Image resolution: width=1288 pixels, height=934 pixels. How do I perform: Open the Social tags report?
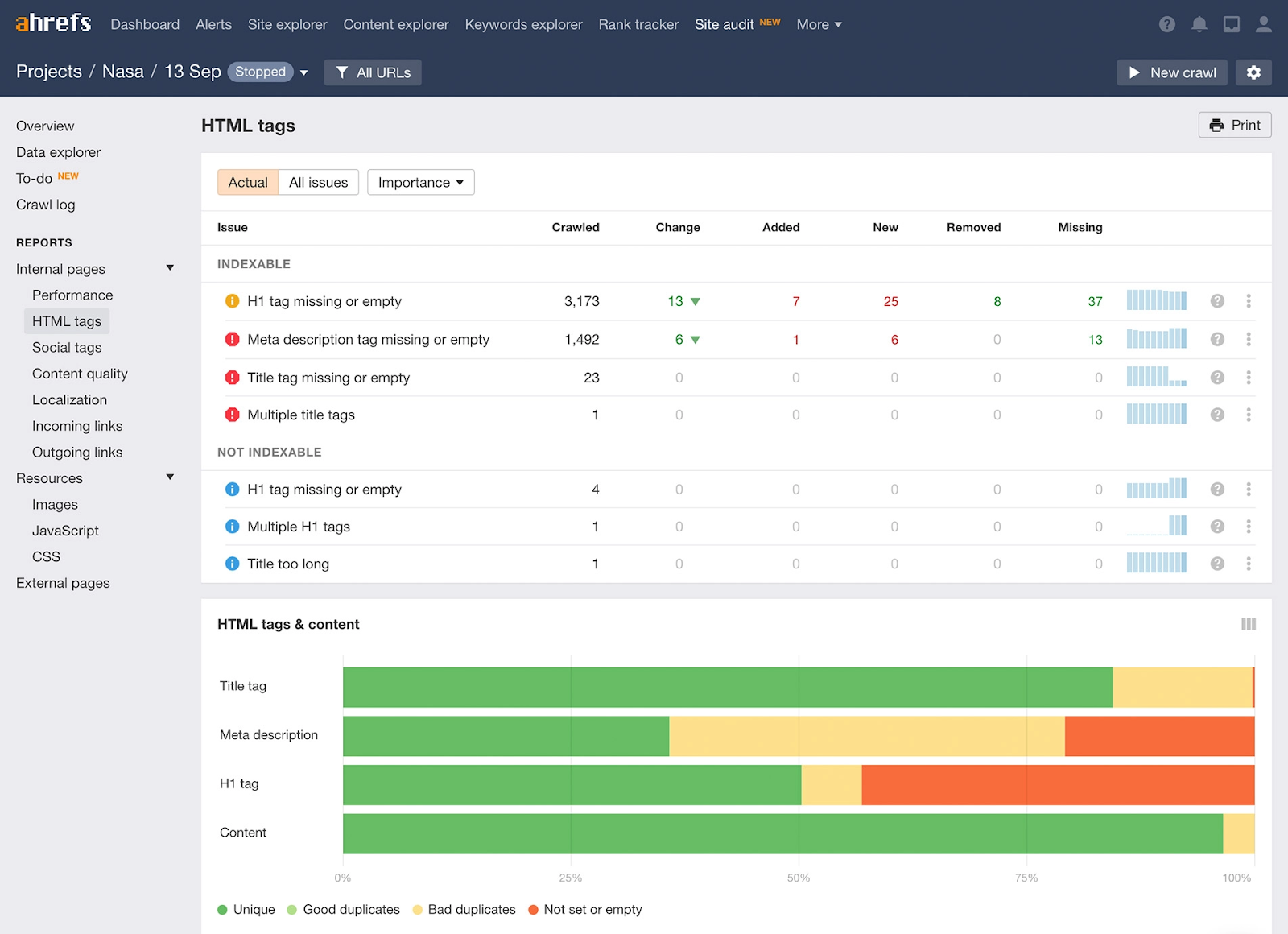67,347
